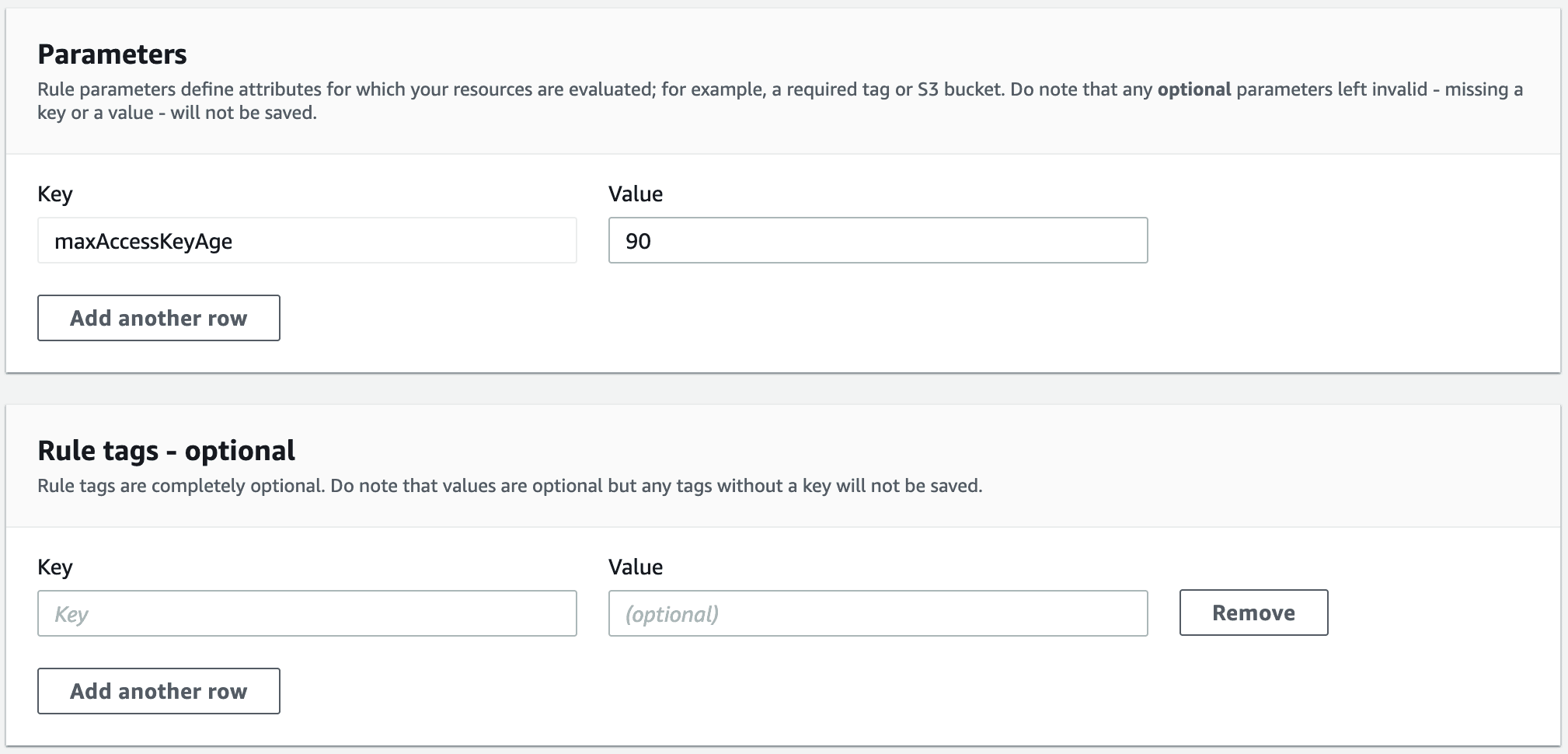Click the Key label in Parameters section

pos(55,194)
